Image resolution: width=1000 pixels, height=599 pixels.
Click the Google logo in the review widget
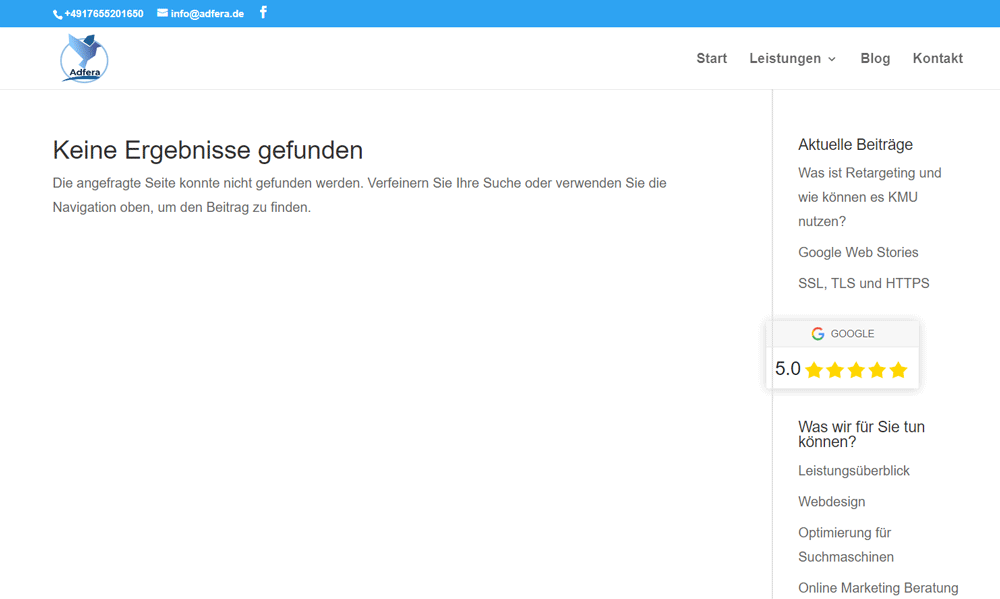tap(818, 334)
